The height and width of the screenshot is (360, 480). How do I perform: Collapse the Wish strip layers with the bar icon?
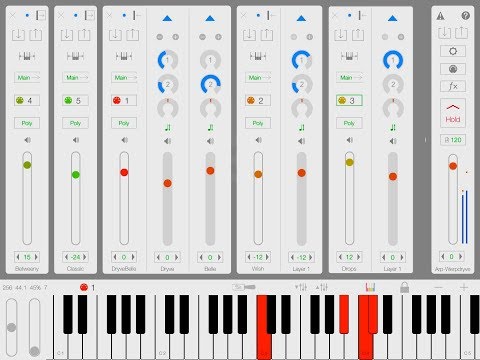[x=270, y=15]
